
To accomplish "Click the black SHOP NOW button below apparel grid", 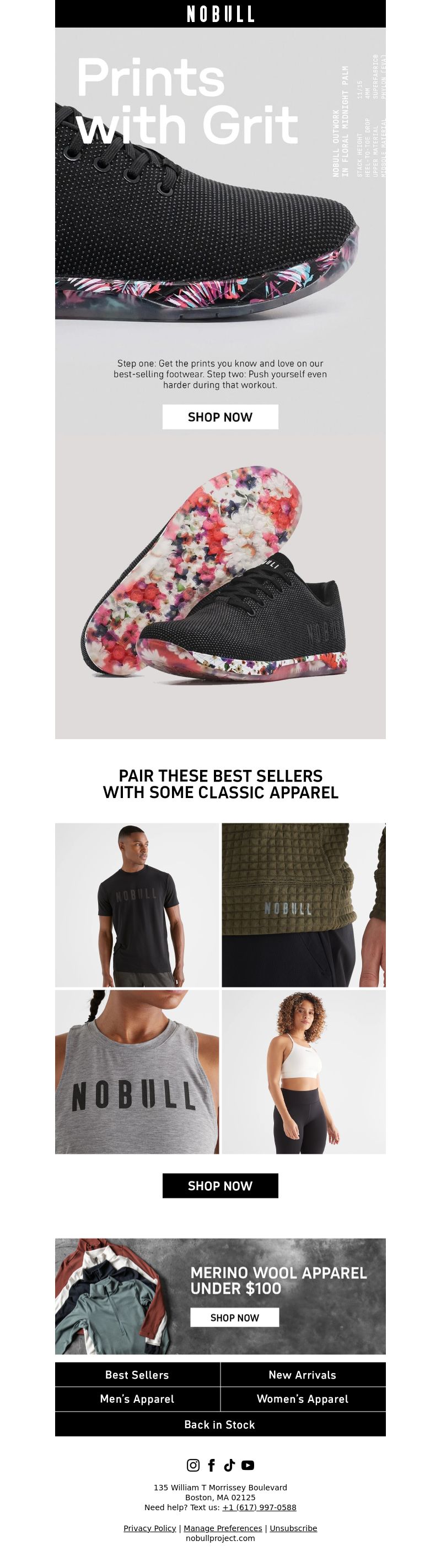I will click(220, 1186).
